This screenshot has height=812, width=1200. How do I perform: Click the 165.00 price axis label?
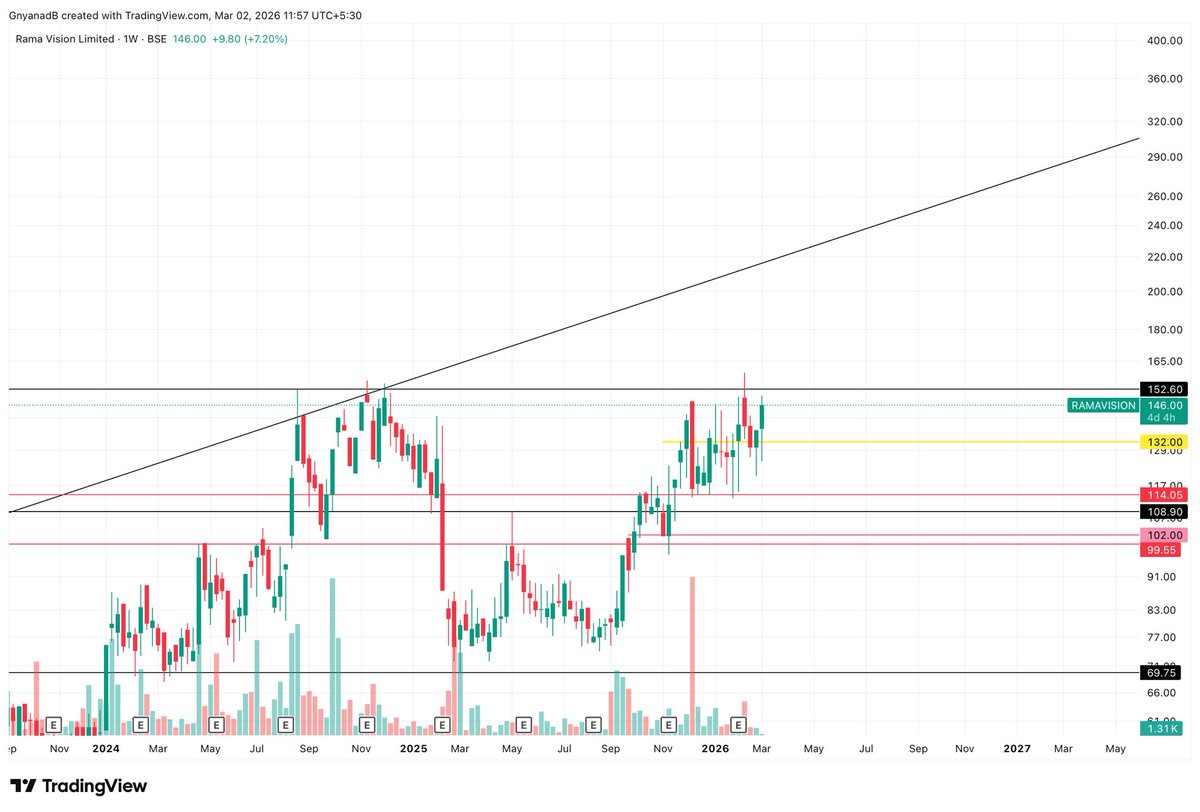1164,361
